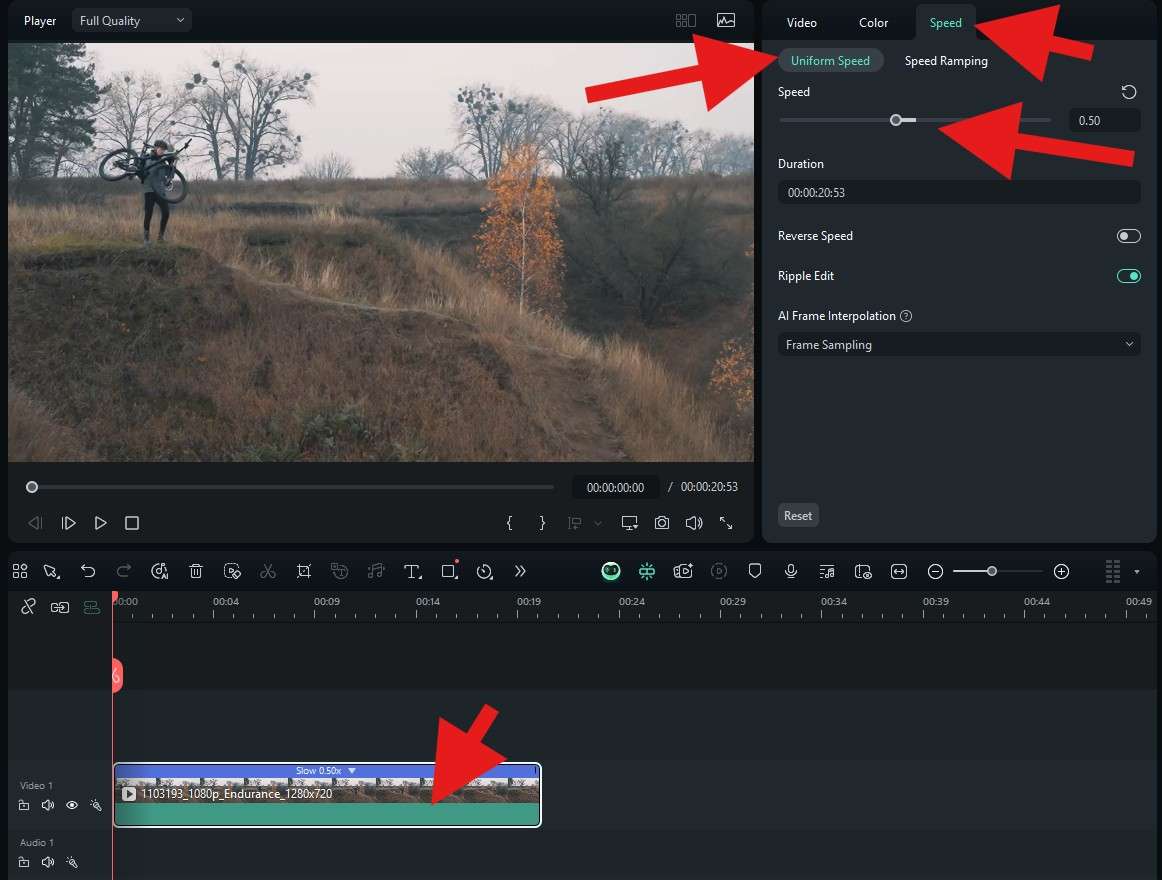Select the 1103193_1080p_Endurance clip on timeline

(x=327, y=795)
